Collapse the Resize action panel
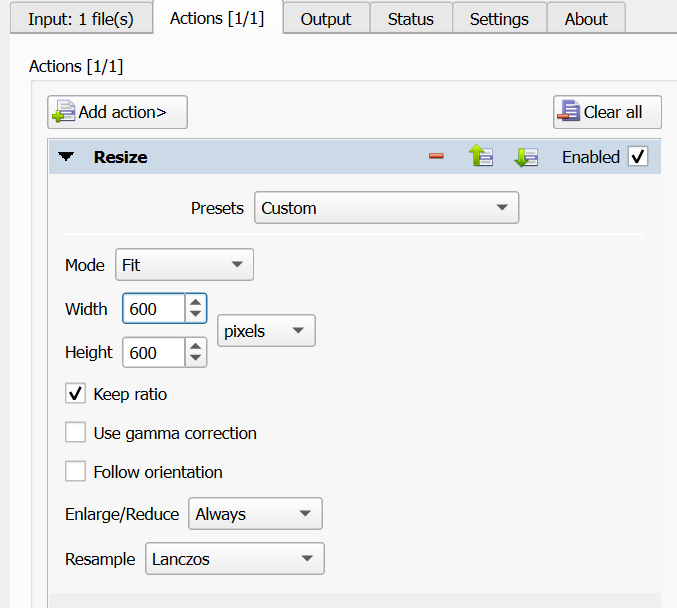 coord(66,157)
